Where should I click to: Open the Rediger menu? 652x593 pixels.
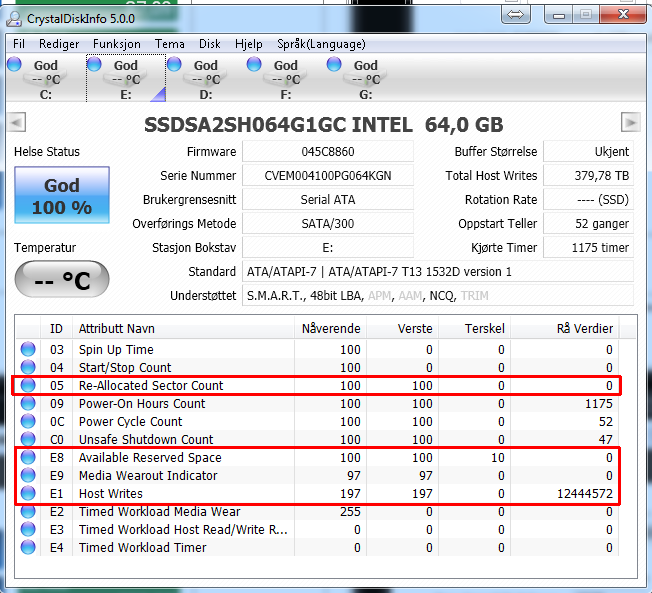click(59, 44)
